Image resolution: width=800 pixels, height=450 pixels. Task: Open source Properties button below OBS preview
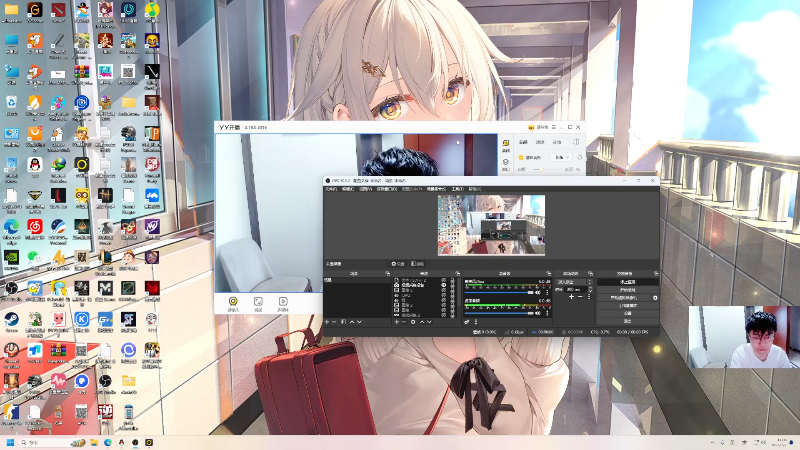[x=397, y=264]
